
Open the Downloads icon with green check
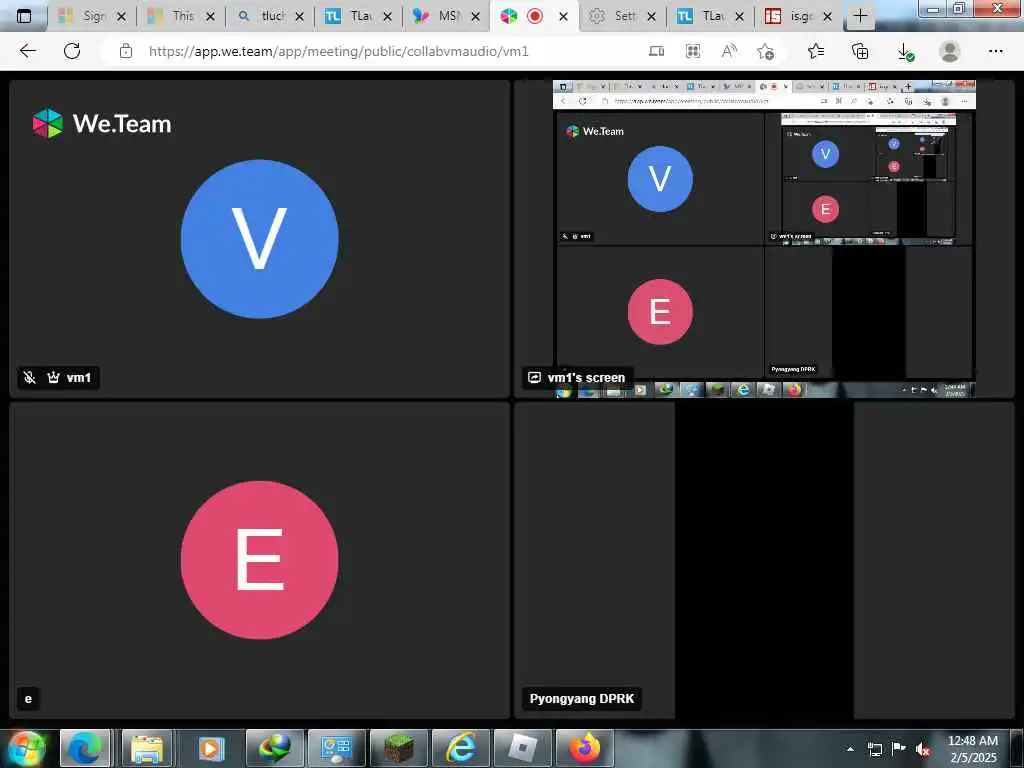pyautogui.click(x=905, y=52)
